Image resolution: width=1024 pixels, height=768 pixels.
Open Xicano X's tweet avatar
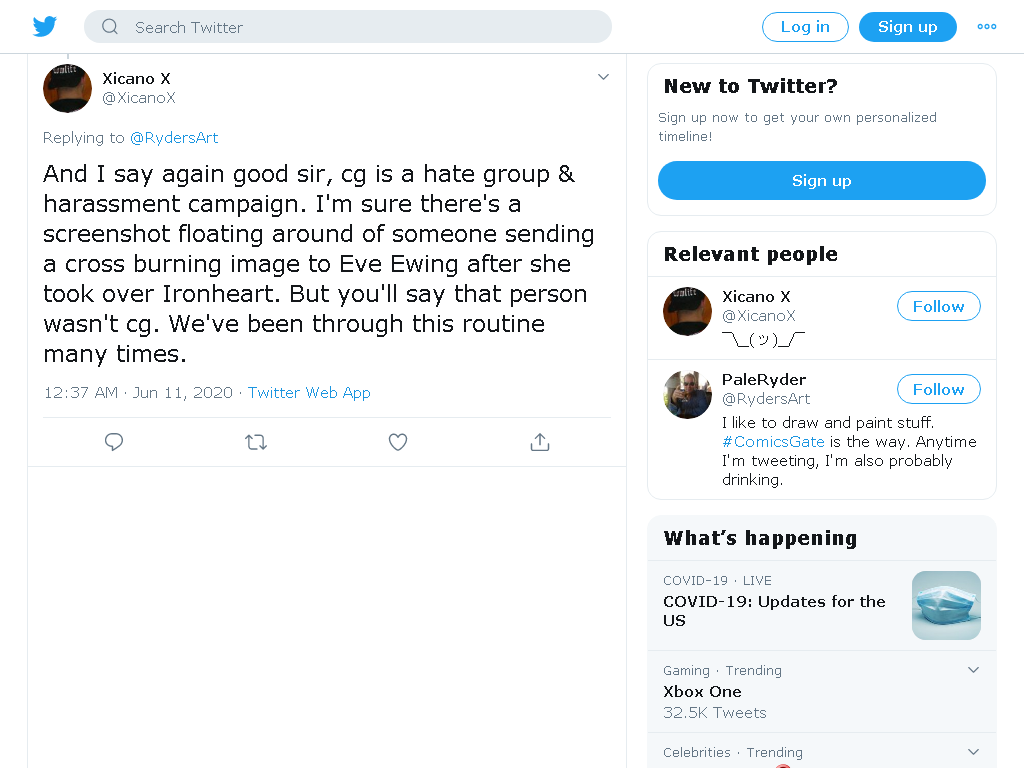[67, 88]
